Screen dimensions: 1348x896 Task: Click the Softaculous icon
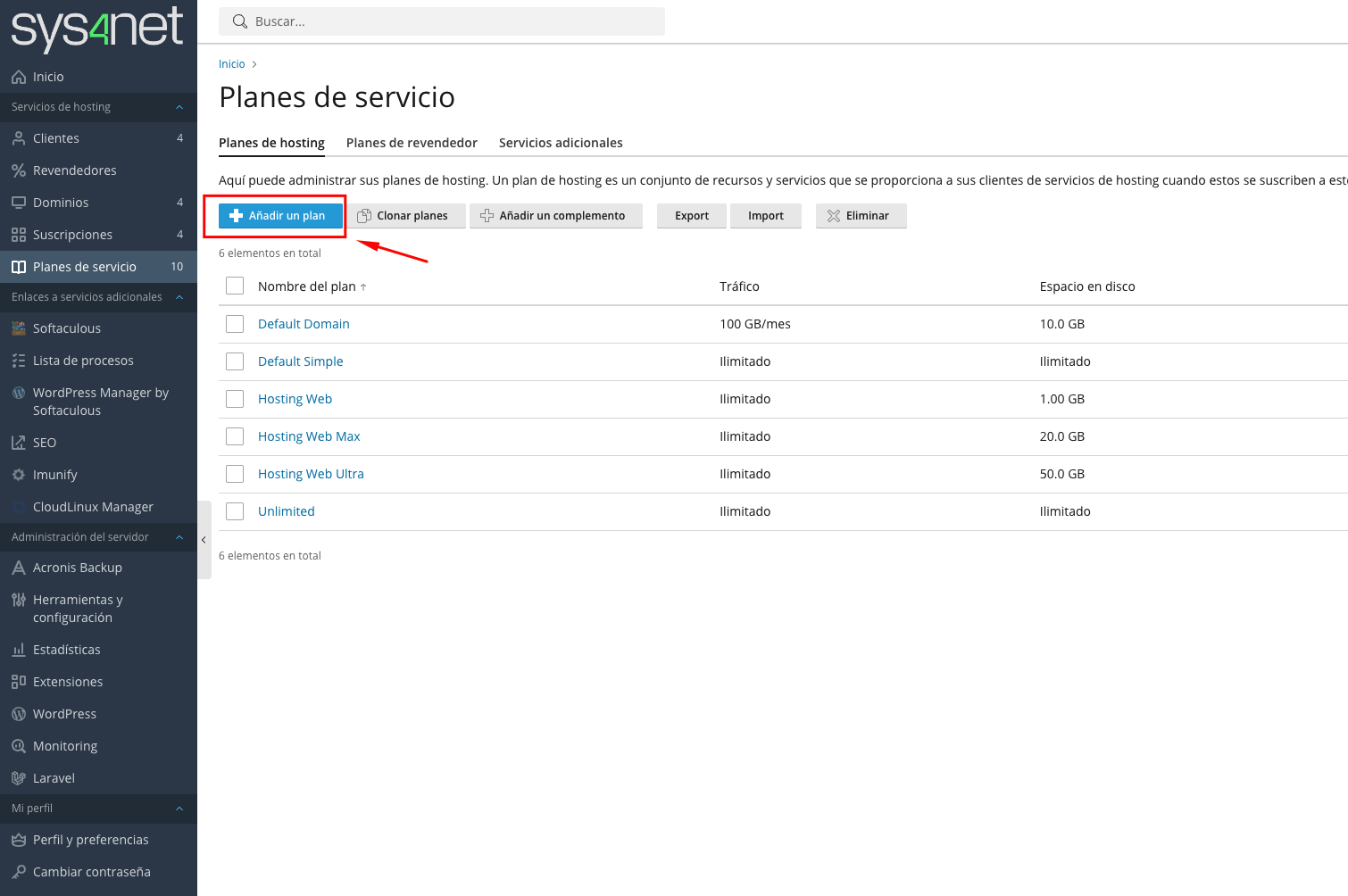click(18, 328)
